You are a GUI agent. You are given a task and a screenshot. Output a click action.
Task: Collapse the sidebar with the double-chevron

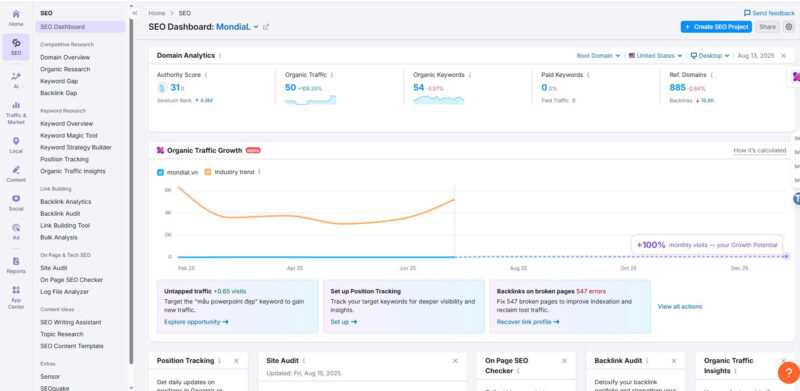tap(135, 13)
